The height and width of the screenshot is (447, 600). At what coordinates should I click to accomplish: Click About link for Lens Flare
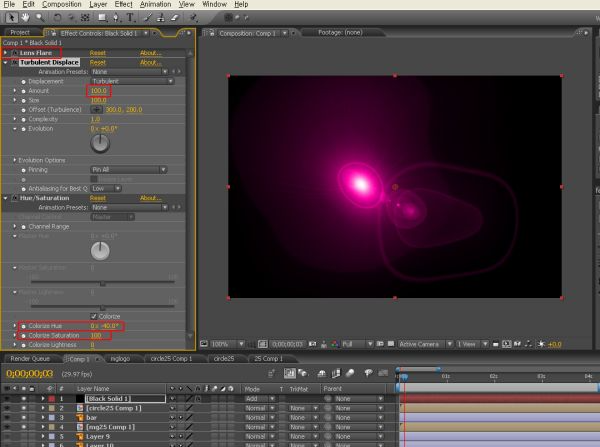[x=150, y=53]
